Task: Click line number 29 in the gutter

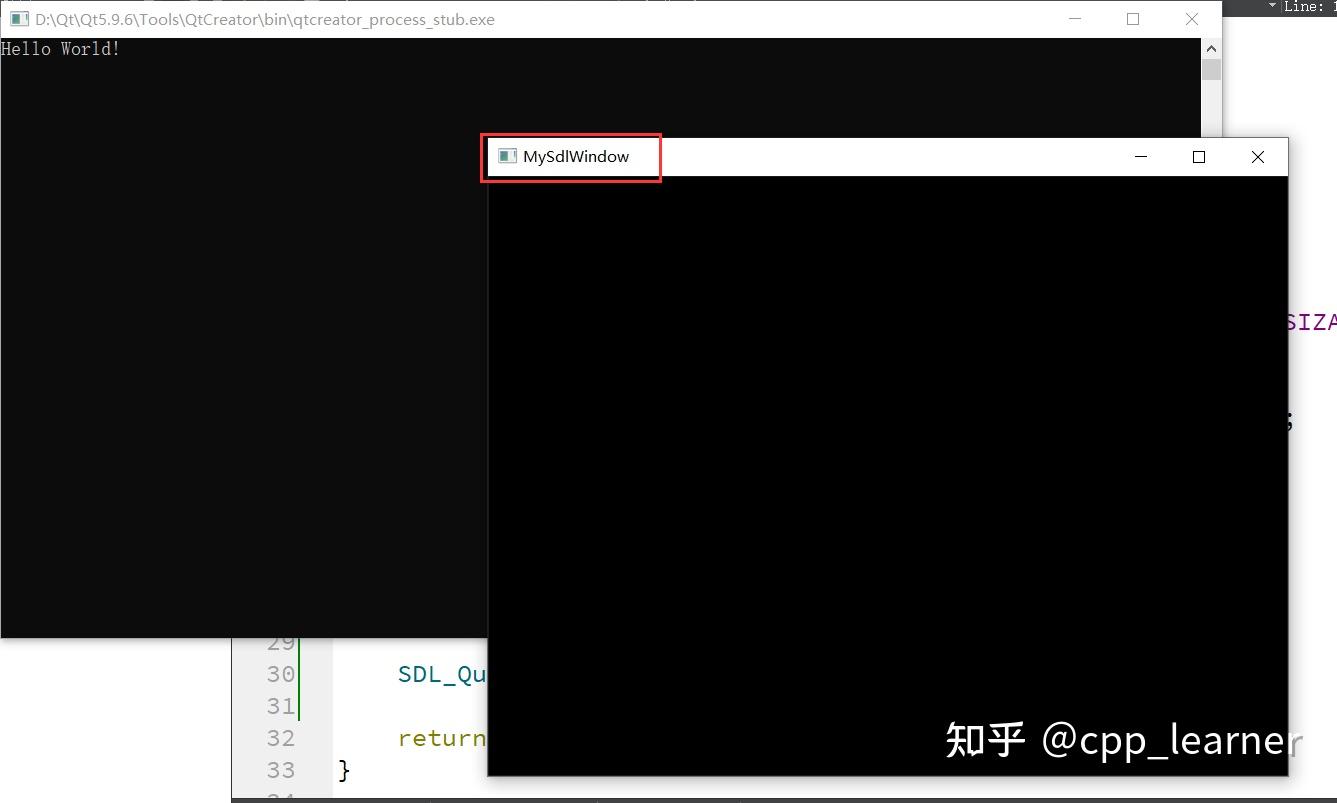Action: [280, 642]
